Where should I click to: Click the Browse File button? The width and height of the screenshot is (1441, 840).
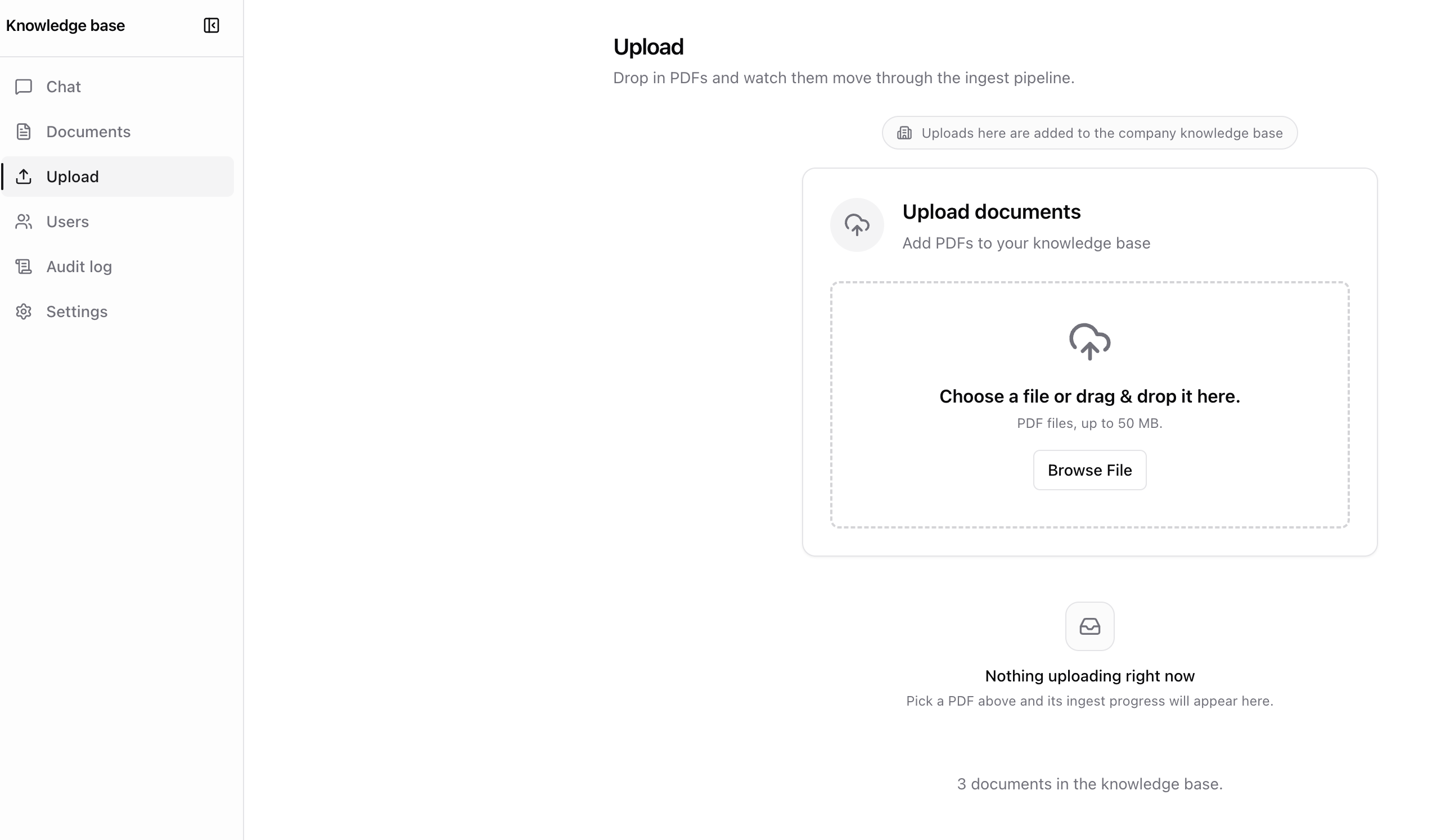coord(1089,470)
